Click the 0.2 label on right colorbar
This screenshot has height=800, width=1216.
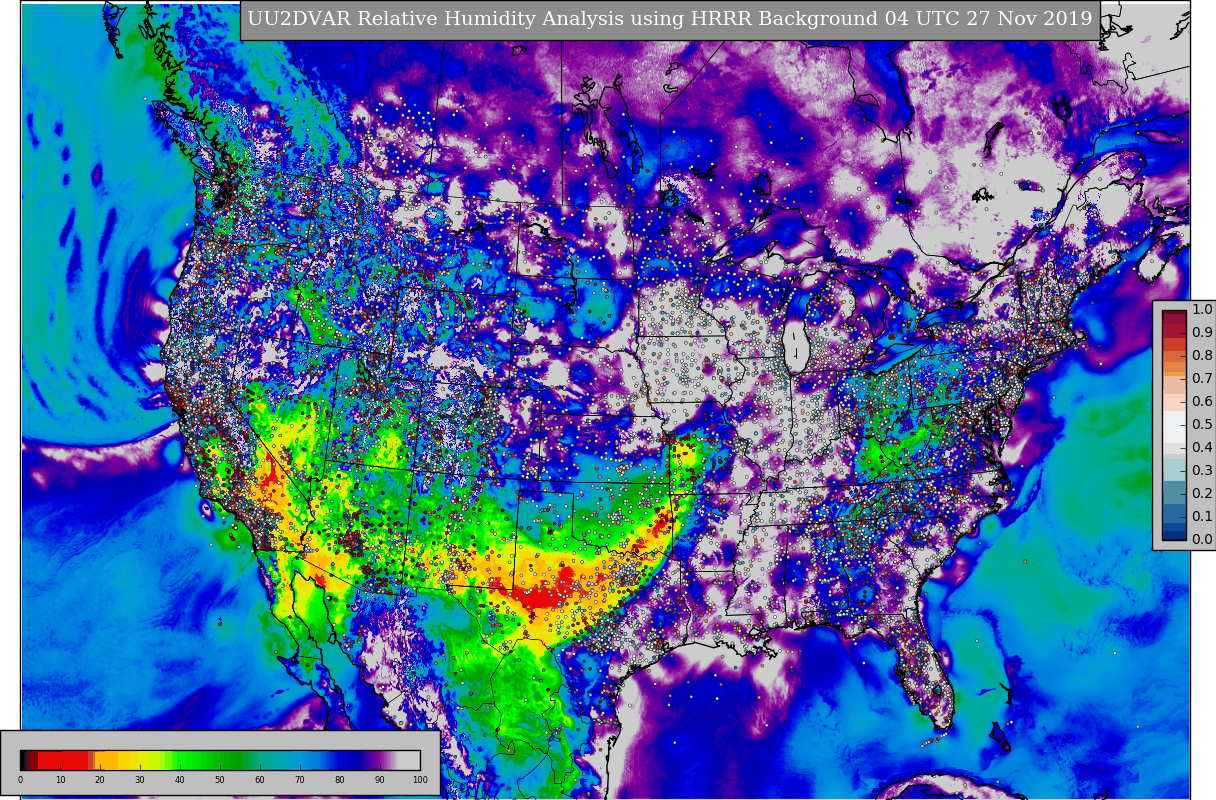tap(1201, 493)
